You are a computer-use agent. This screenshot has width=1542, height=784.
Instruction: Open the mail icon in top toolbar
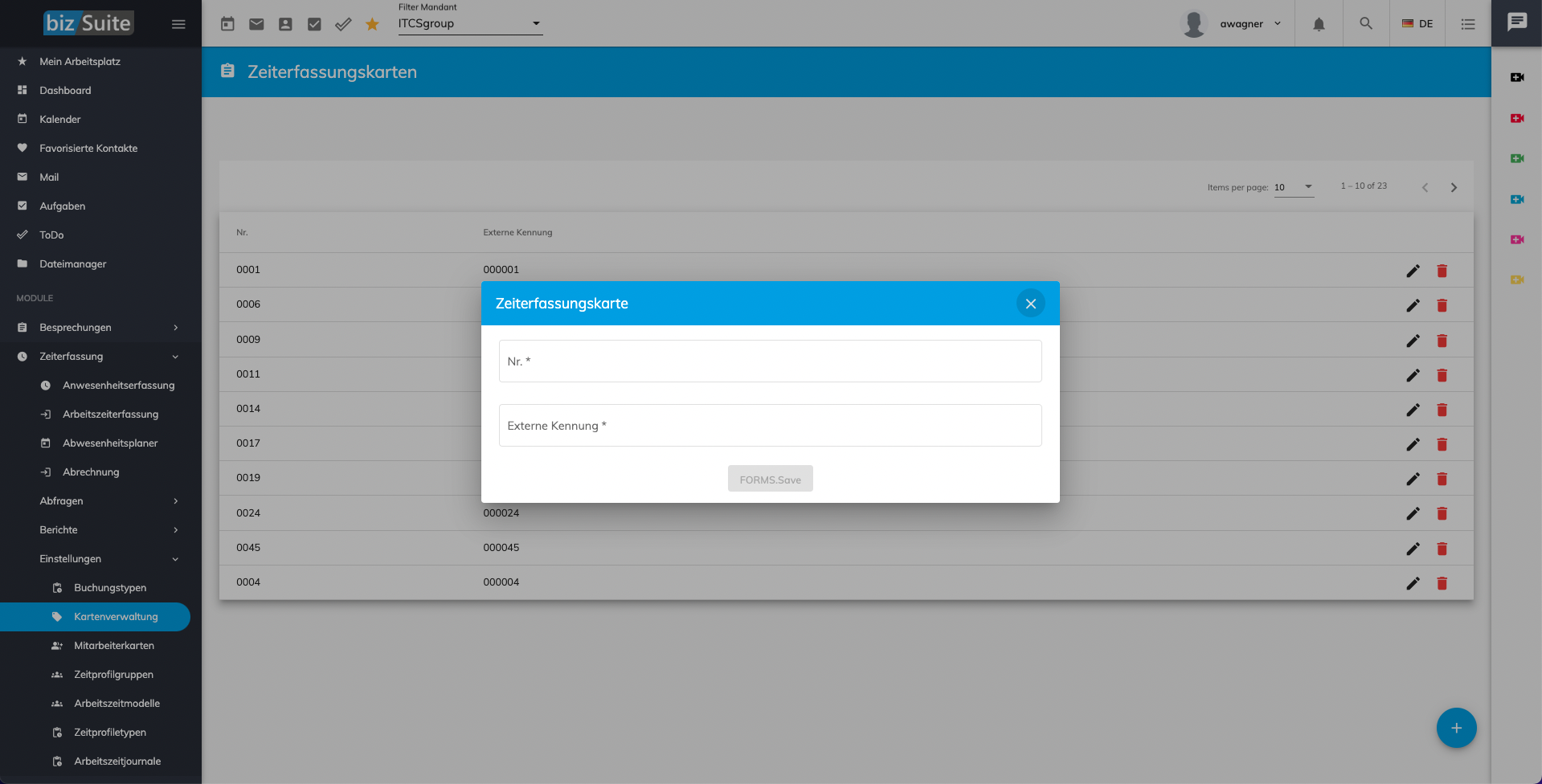pyautogui.click(x=256, y=24)
